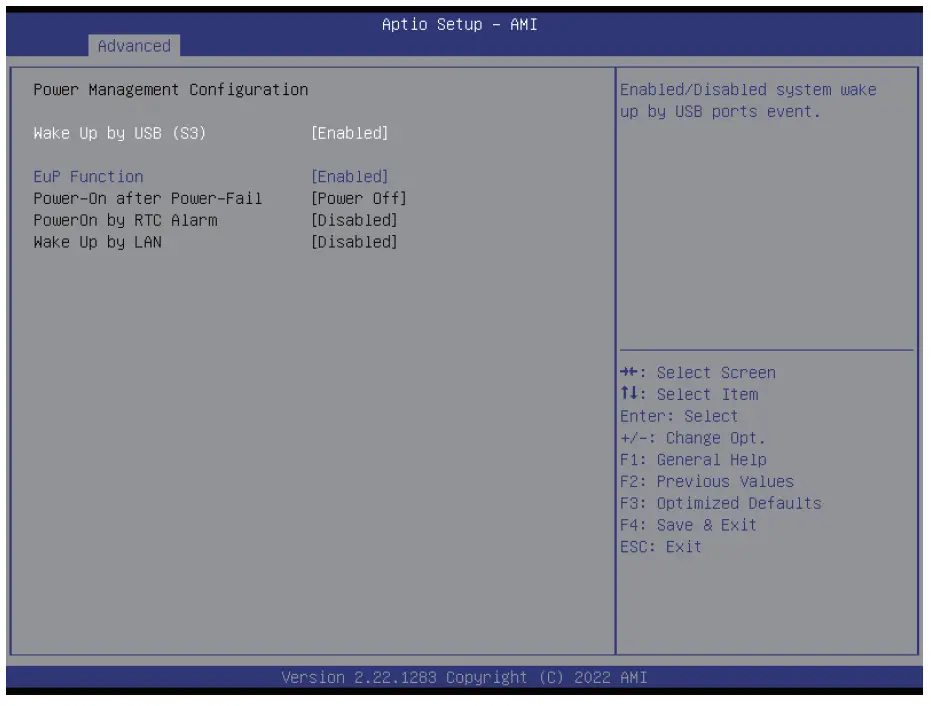The height and width of the screenshot is (706, 931).
Task: Click the Aptio Setup title bar
Action: click(x=465, y=24)
